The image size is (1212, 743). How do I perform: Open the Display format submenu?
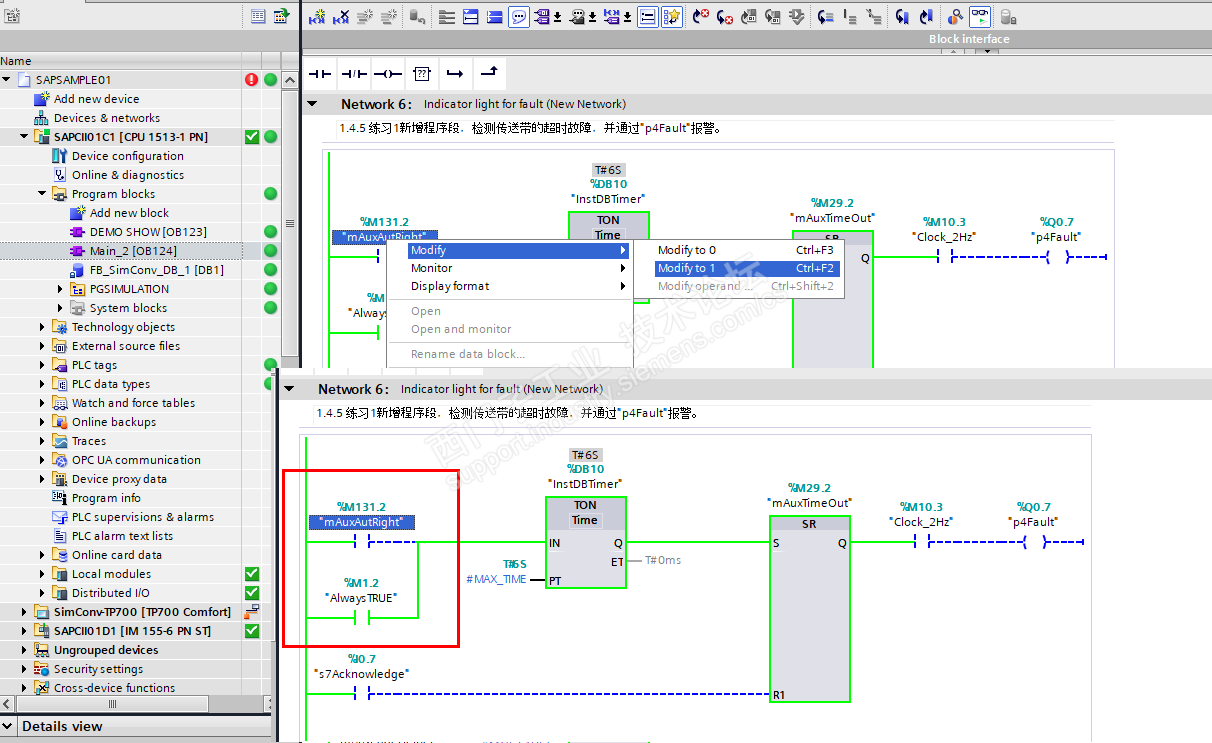(x=450, y=286)
